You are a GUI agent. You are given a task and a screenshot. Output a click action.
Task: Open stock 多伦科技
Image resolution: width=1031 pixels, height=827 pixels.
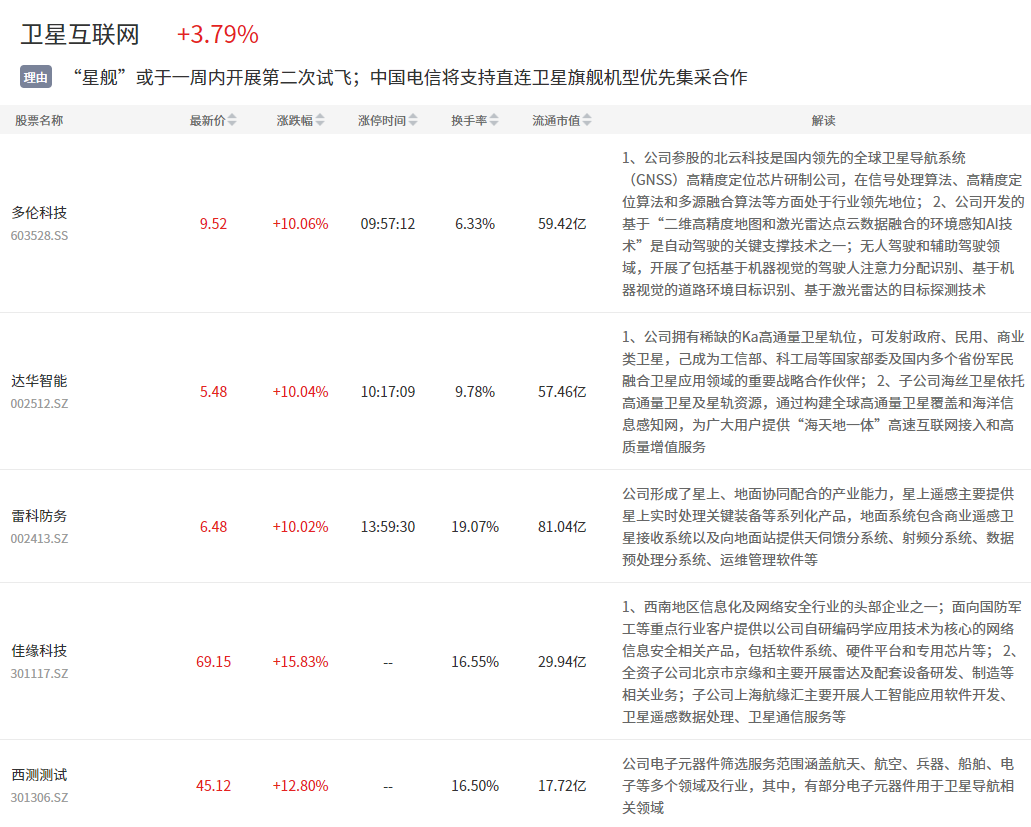[x=39, y=212]
